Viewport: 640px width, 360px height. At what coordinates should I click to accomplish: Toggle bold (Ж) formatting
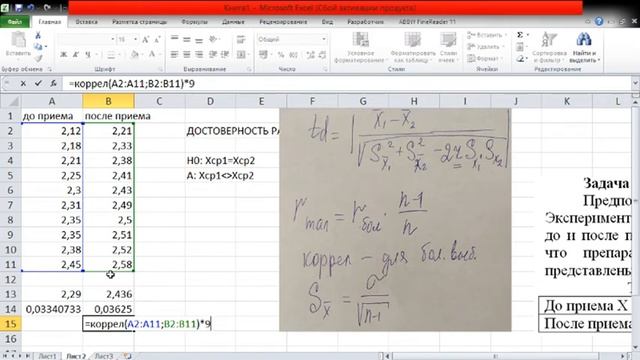[x=64, y=54]
